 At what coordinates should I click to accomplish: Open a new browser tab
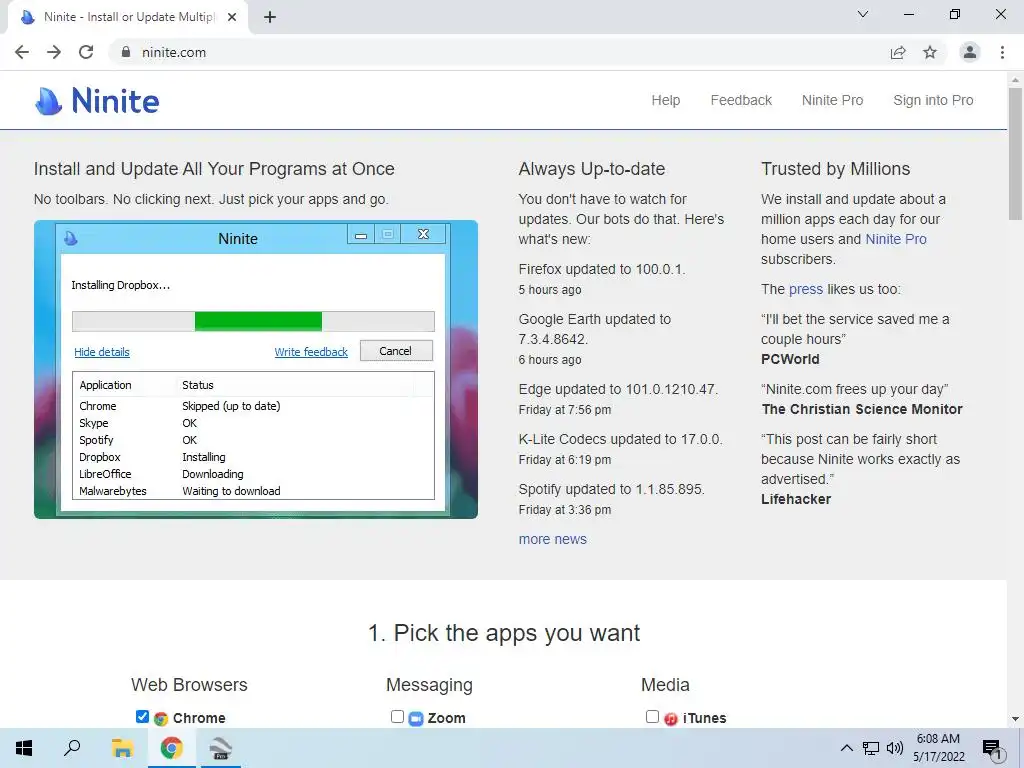click(x=270, y=17)
